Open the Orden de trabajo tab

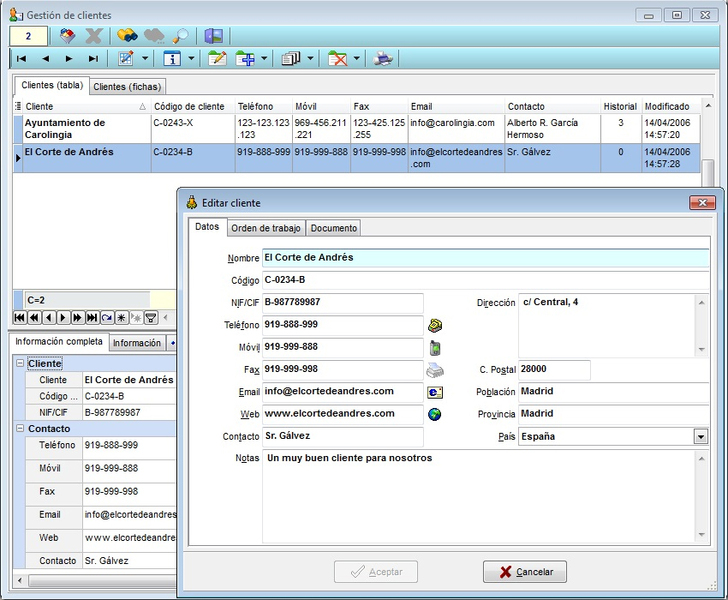pos(266,228)
